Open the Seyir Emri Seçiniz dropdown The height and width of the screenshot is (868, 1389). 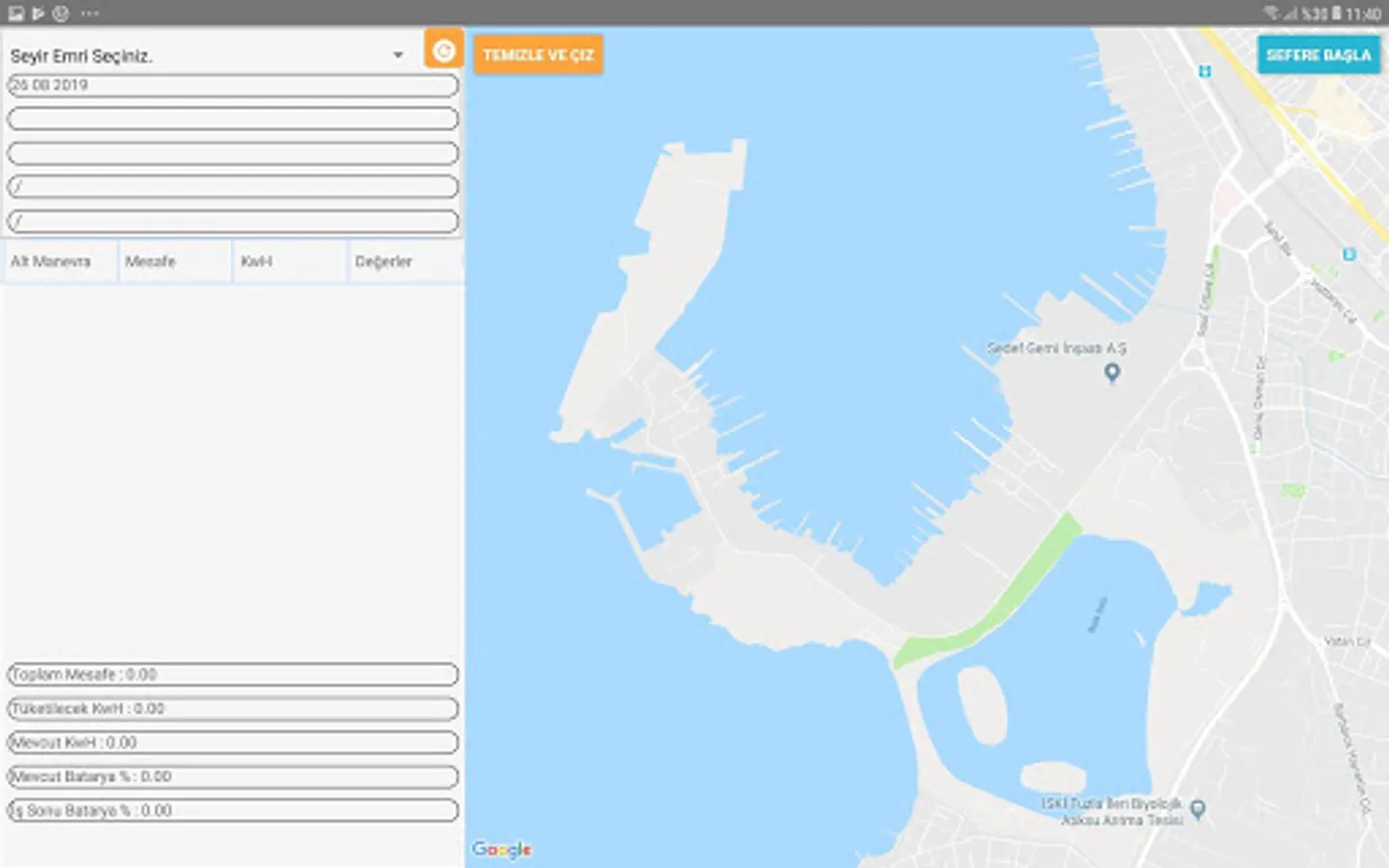click(209, 56)
